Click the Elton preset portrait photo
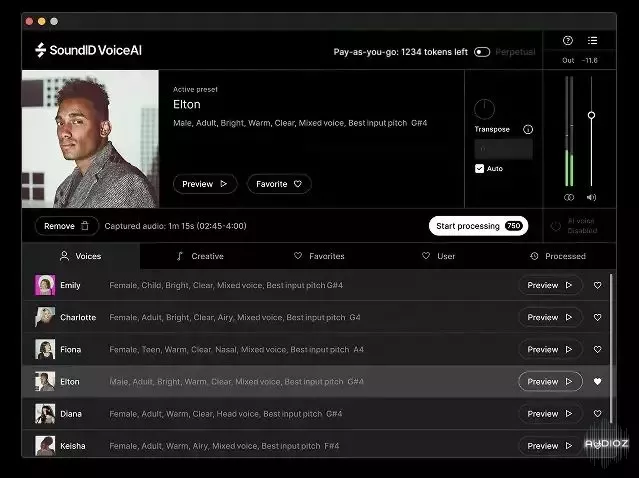Viewport: 639px width, 478px height. pos(90,139)
